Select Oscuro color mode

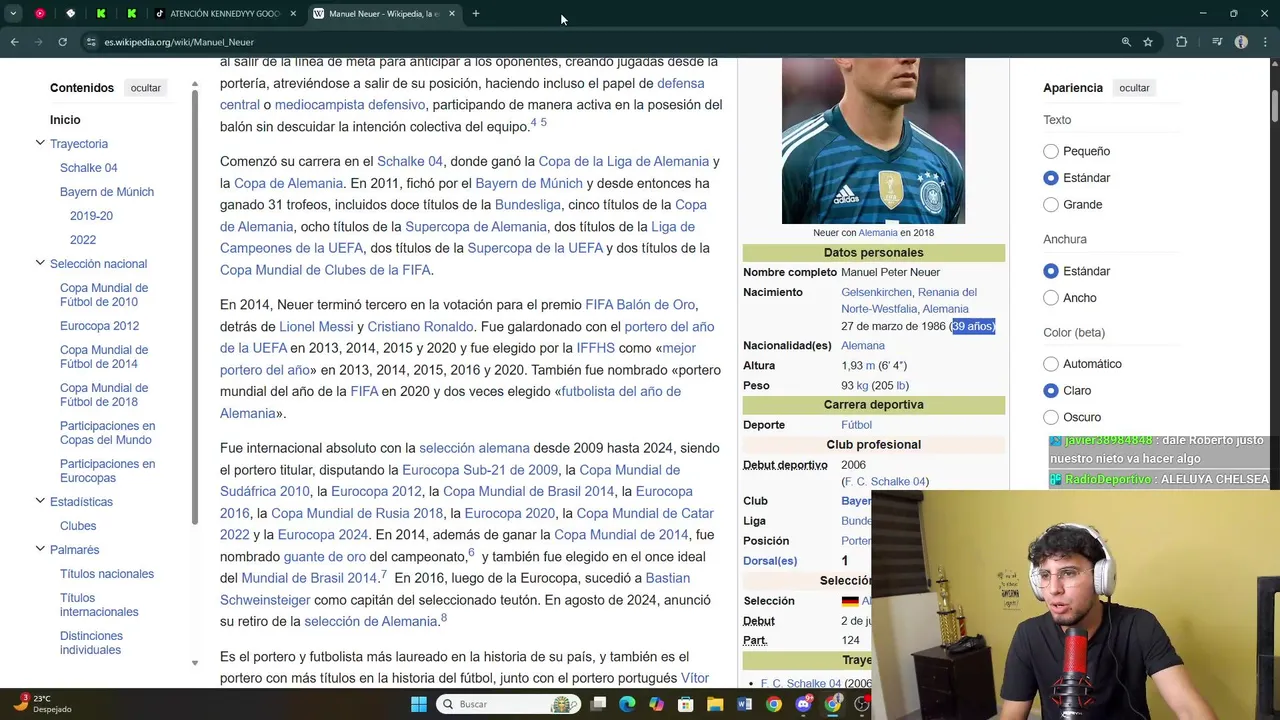pos(1051,417)
